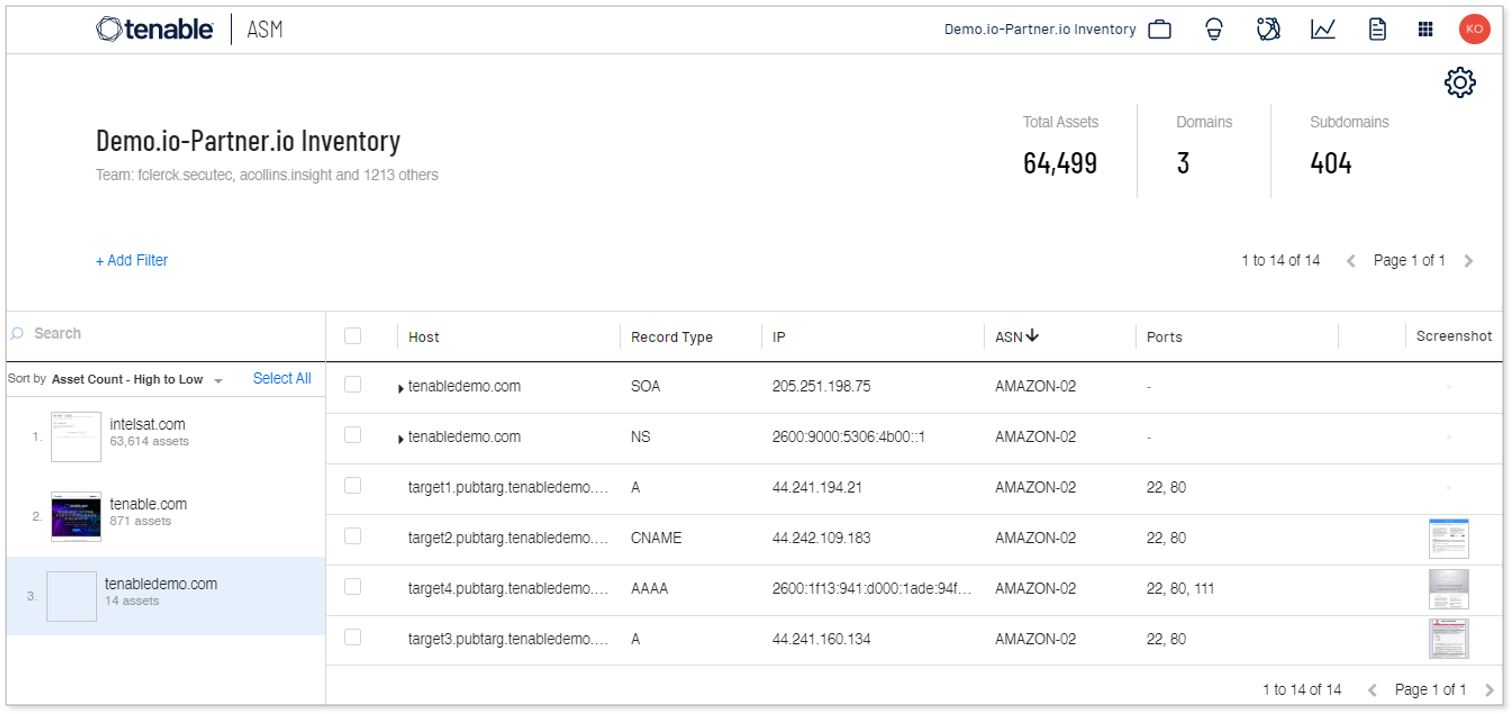Open the tenabledemo.com blank thumbnail
1512x714 pixels.
click(x=71, y=596)
